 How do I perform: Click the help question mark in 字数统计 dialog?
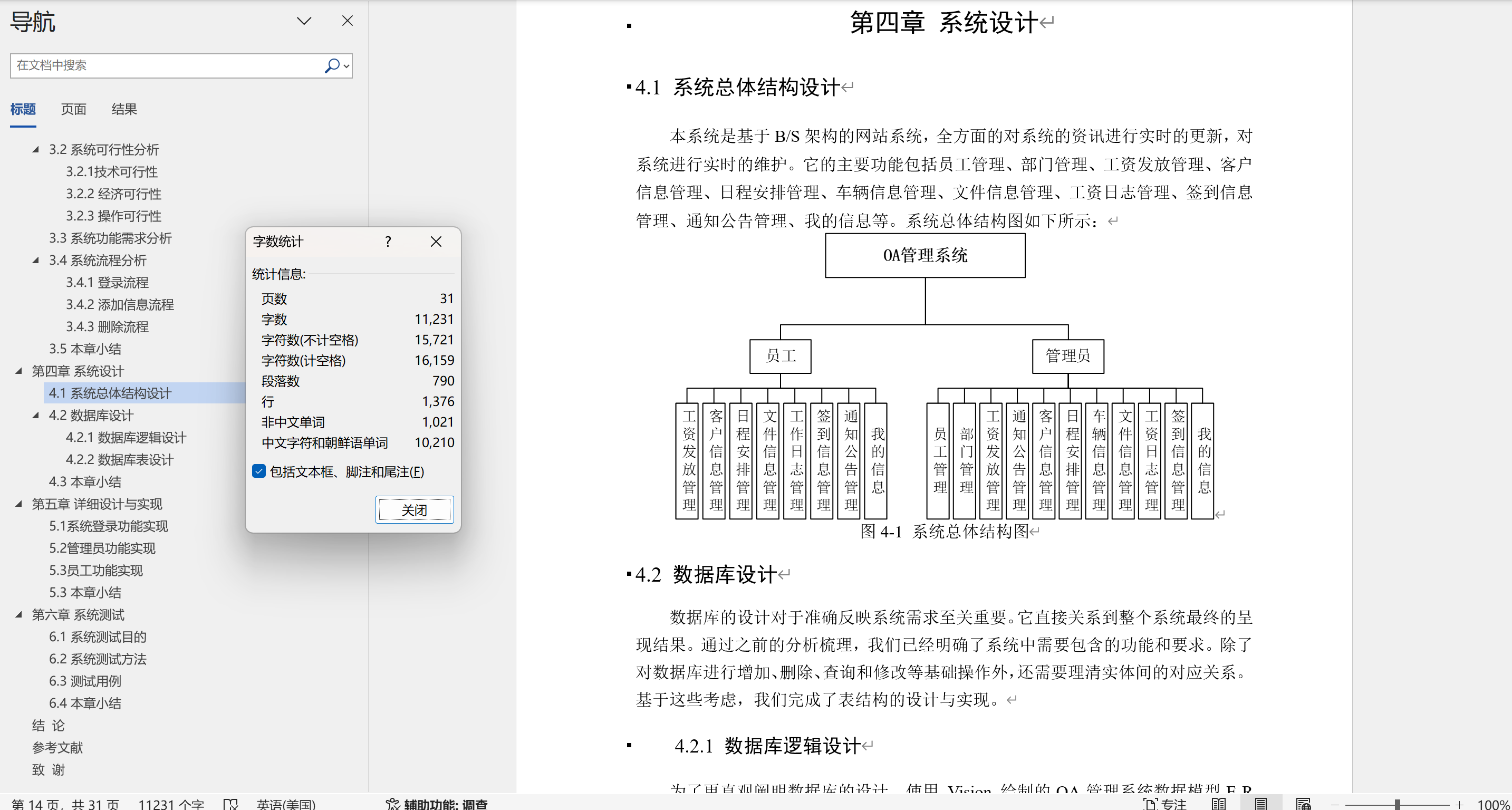click(388, 242)
